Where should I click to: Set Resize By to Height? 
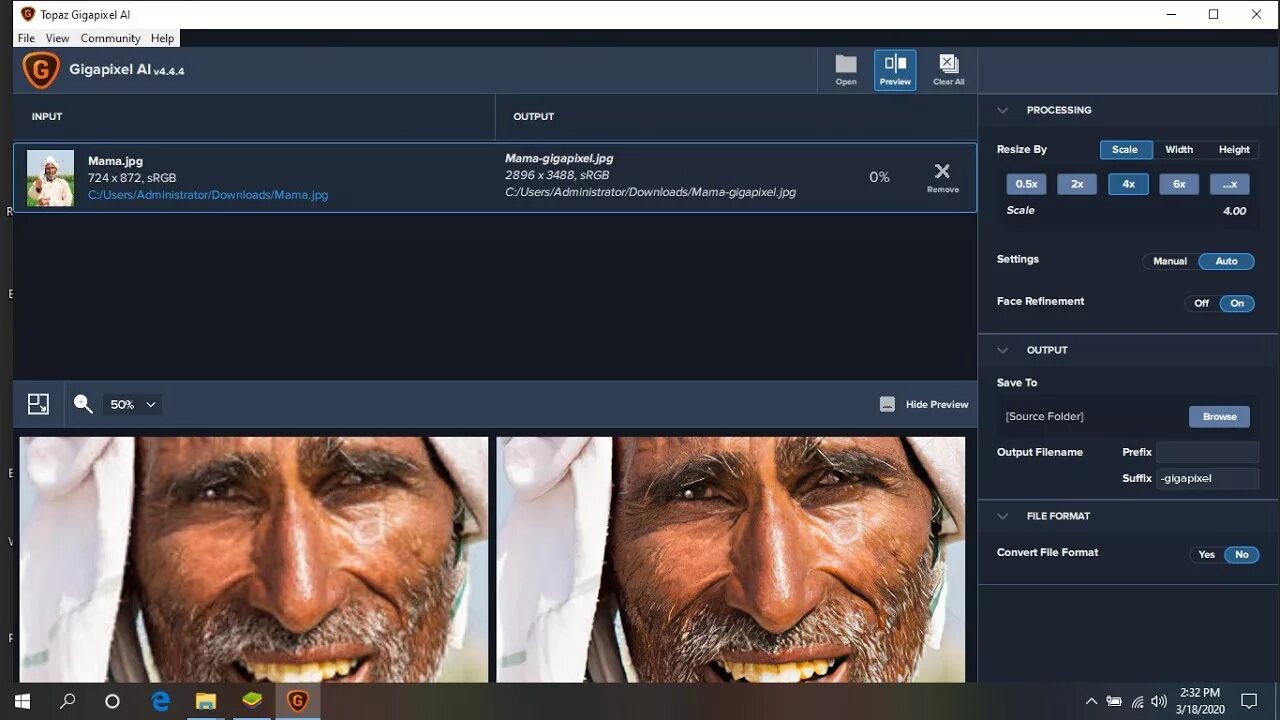tap(1233, 150)
